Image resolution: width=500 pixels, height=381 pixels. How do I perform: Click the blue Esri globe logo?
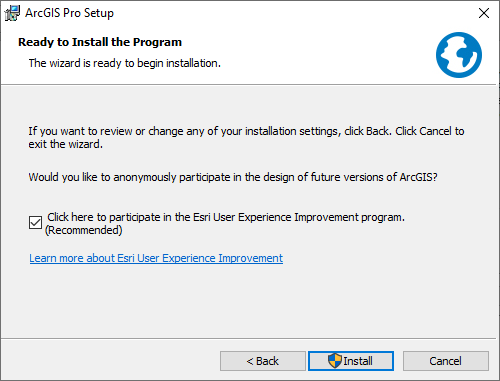459,55
